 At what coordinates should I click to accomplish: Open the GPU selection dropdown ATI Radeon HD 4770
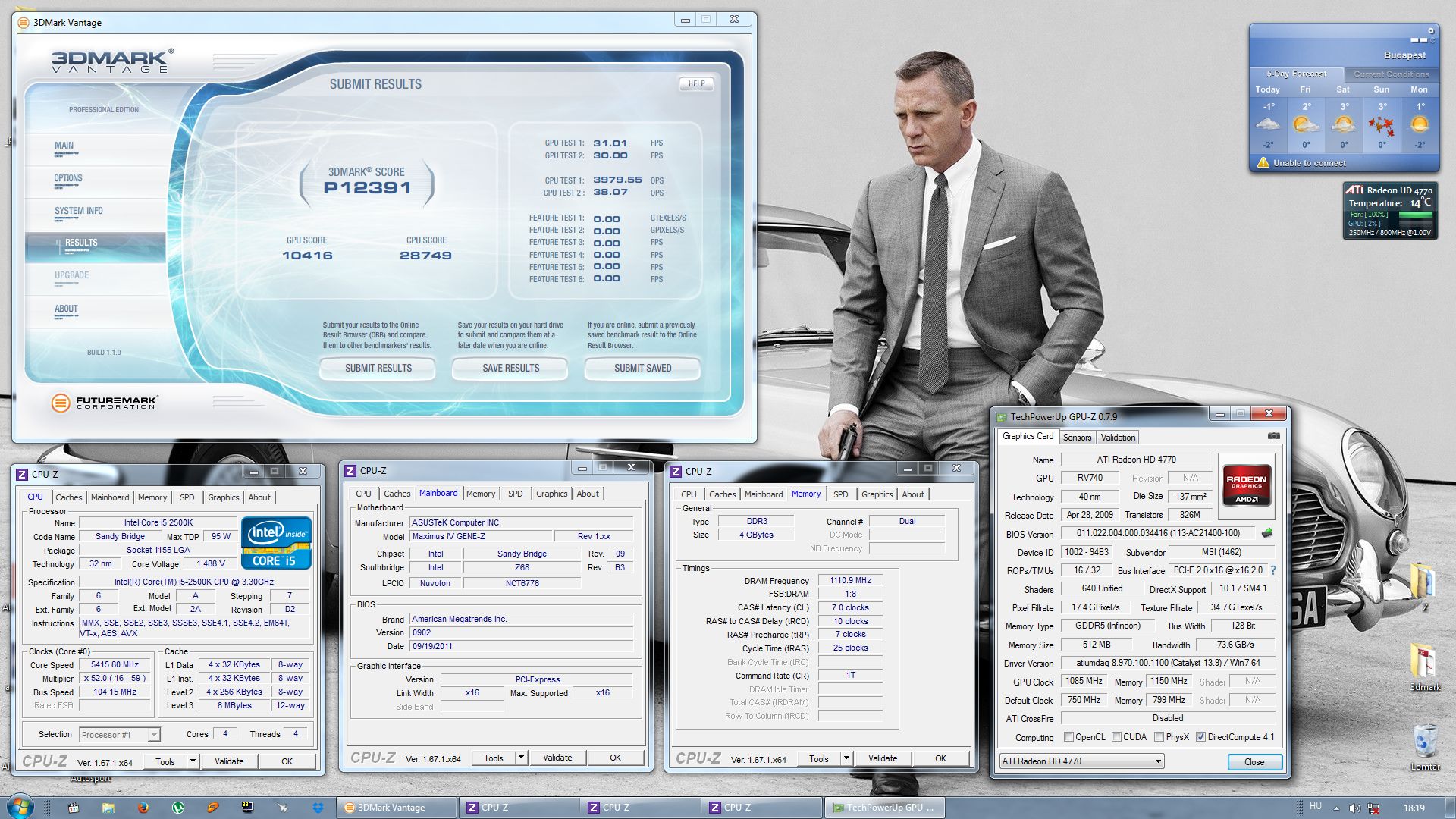click(1081, 761)
